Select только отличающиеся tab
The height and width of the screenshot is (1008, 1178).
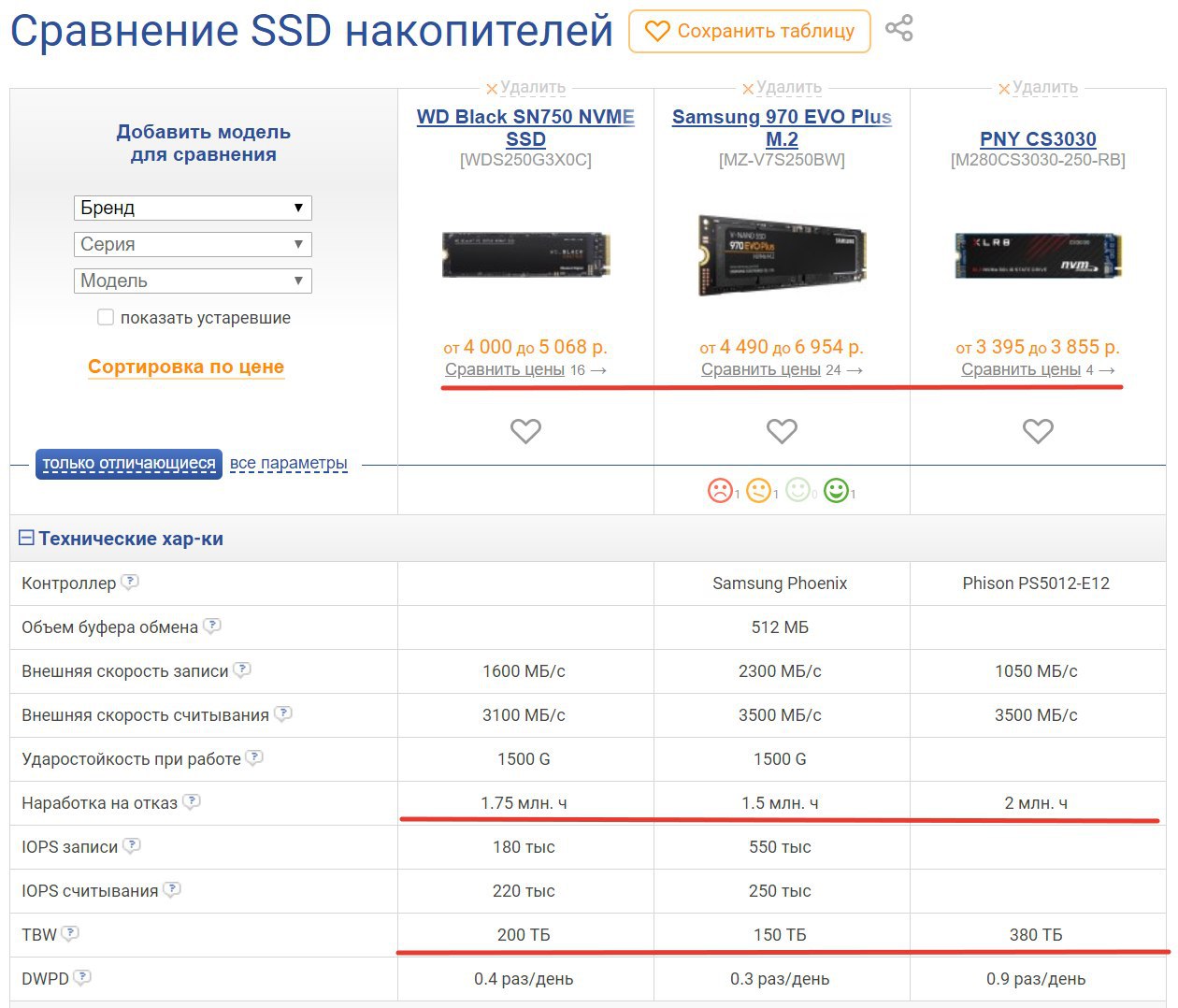click(129, 464)
